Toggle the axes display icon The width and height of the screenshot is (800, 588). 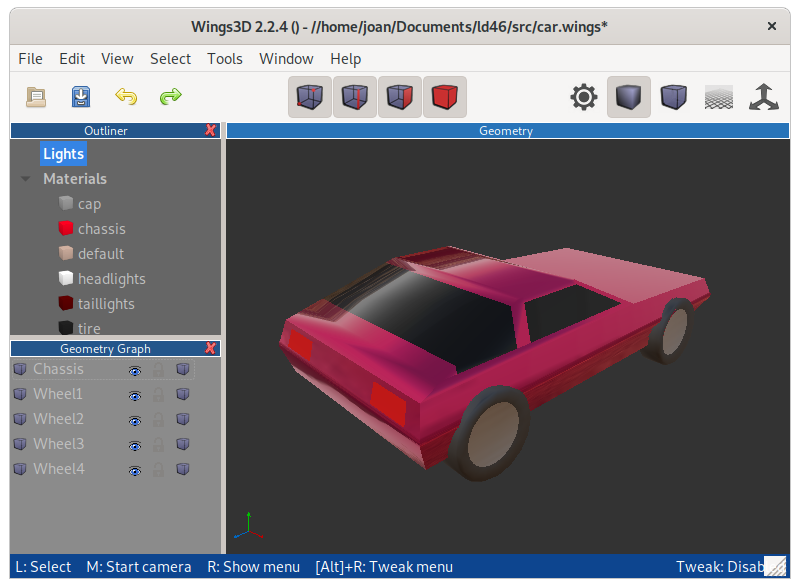point(763,97)
